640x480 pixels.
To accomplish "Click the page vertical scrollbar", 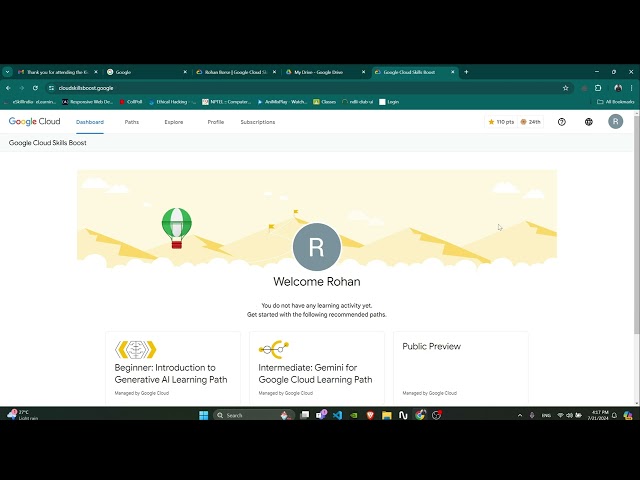I will (x=637, y=224).
